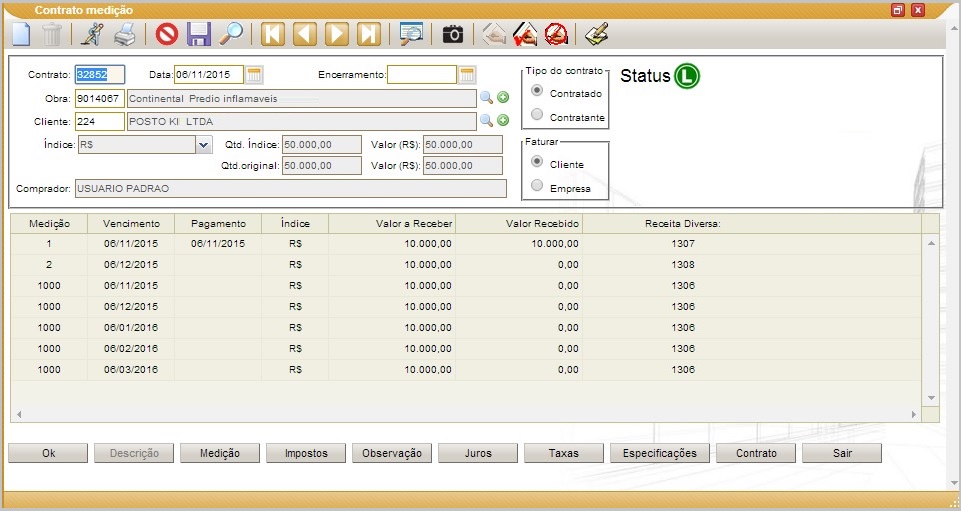Select the row with Receita Diversa 1307
The image size is (961, 511).
click(x=466, y=244)
